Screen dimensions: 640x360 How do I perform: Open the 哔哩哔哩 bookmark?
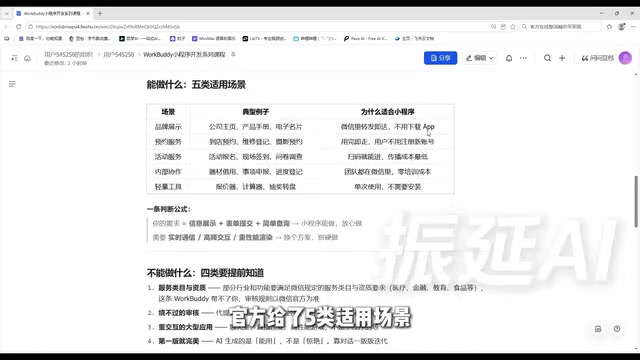click(x=315, y=38)
